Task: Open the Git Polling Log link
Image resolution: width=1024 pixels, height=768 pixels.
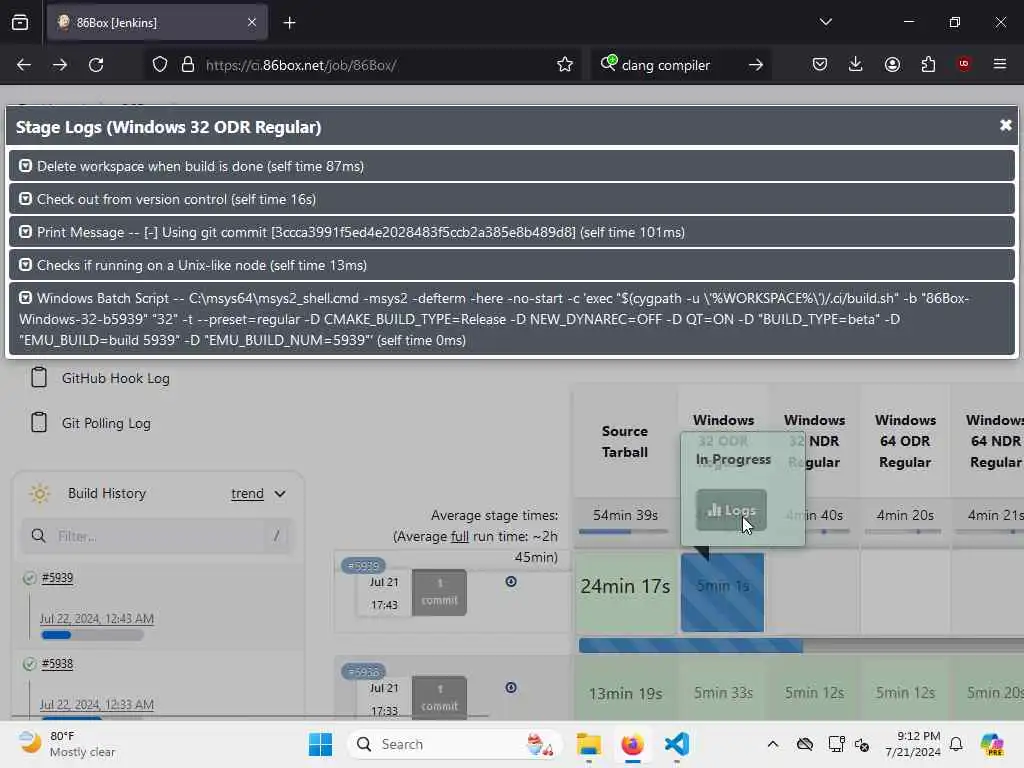Action: pos(106,423)
